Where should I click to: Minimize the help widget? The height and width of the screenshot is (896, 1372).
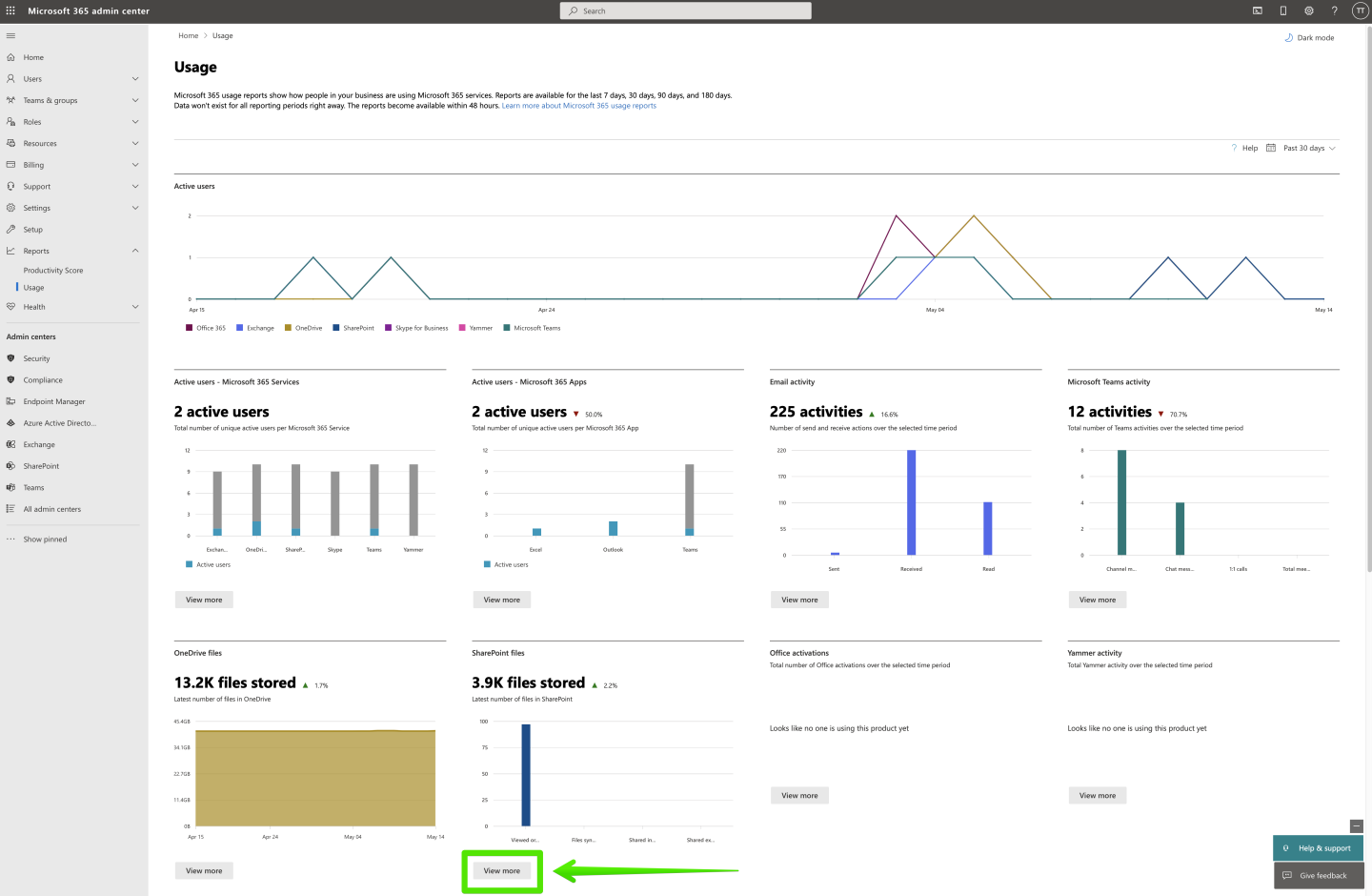(1357, 826)
